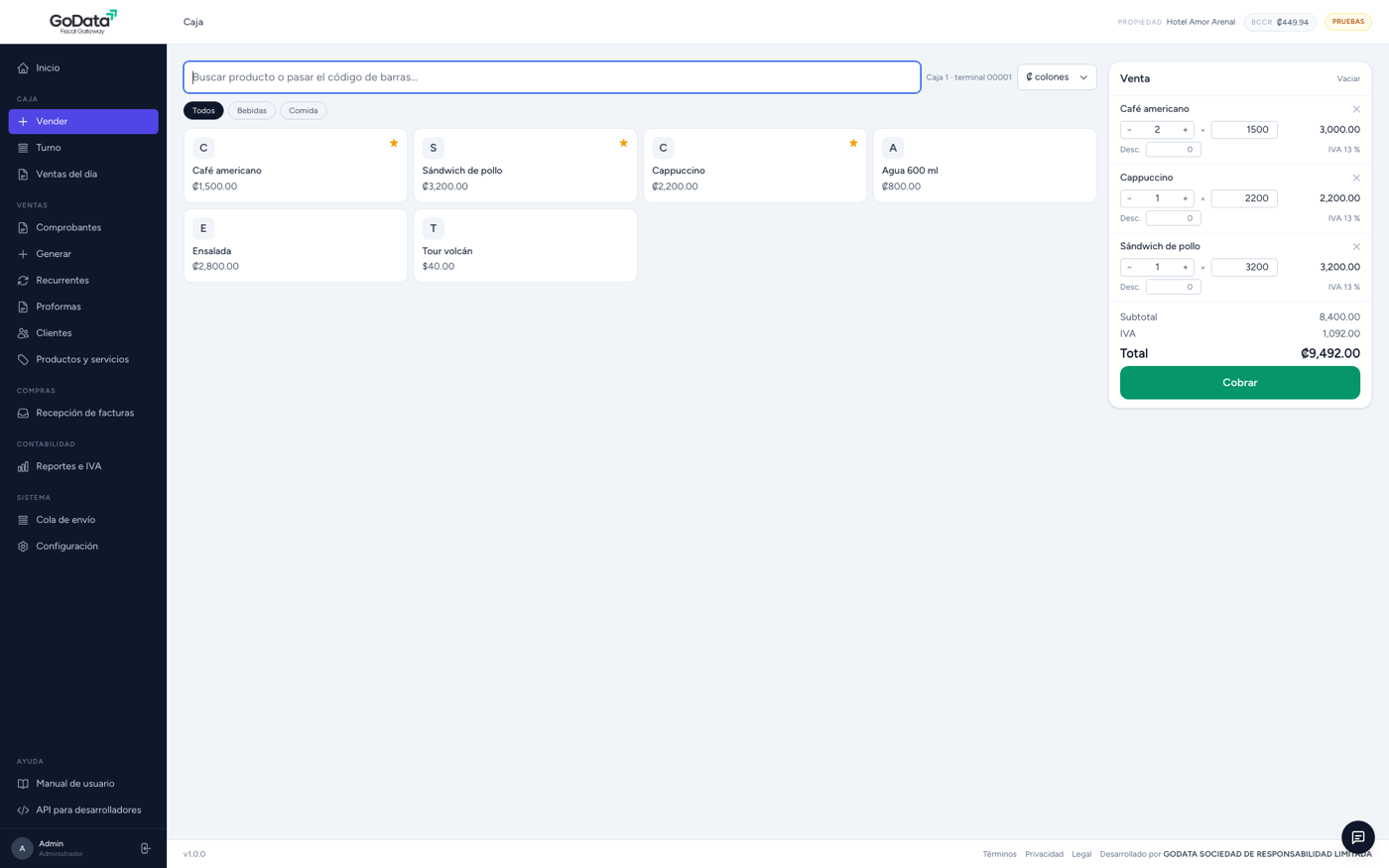Focus the product search barcode field
1389x868 pixels.
[552, 77]
